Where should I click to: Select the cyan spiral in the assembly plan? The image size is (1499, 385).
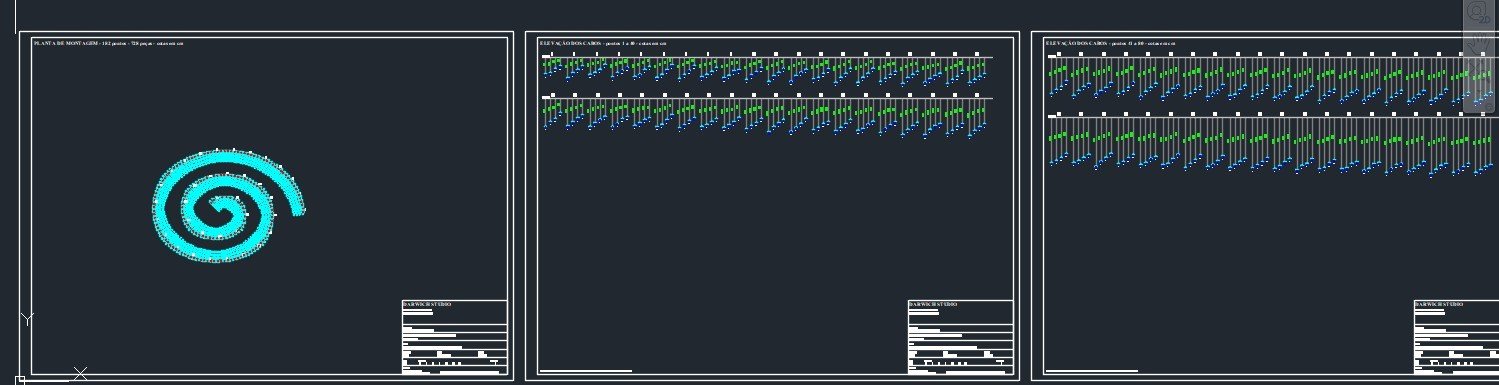[229, 206]
